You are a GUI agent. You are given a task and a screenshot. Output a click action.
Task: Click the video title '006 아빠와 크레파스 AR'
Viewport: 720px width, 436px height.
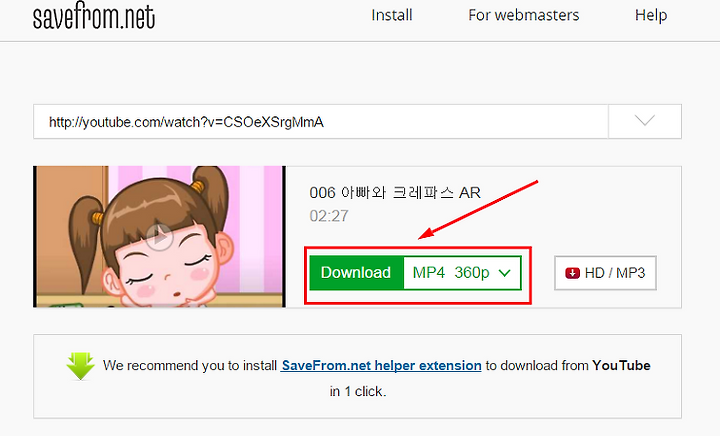coord(395,192)
